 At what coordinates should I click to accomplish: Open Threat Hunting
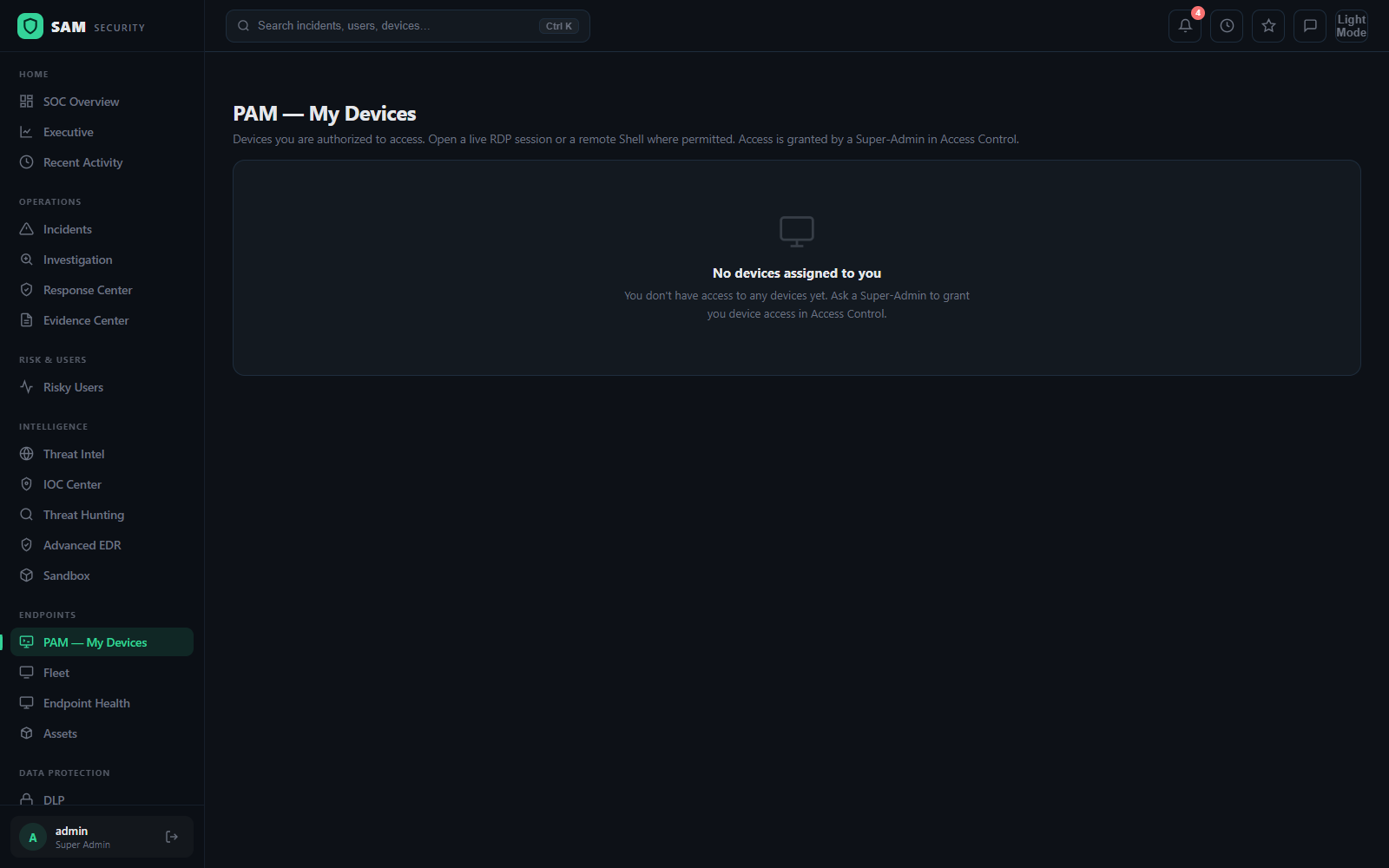(102, 515)
